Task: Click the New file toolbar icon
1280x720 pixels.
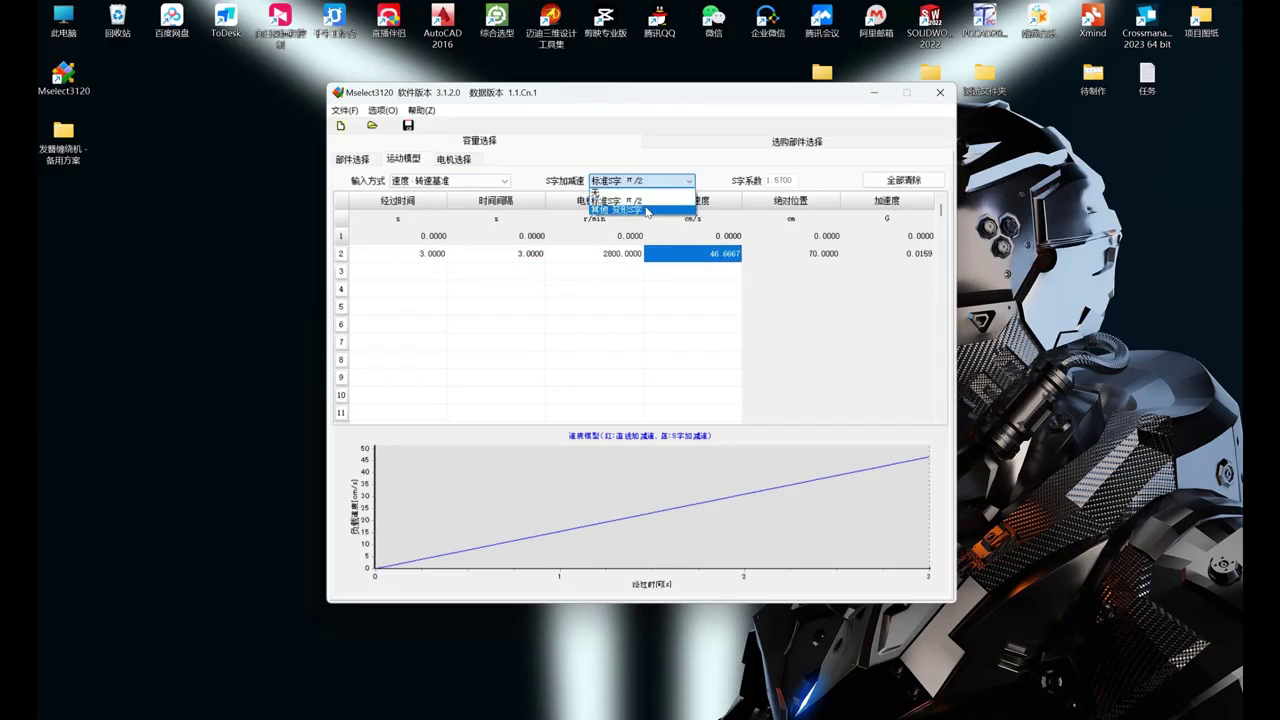Action: pos(341,126)
